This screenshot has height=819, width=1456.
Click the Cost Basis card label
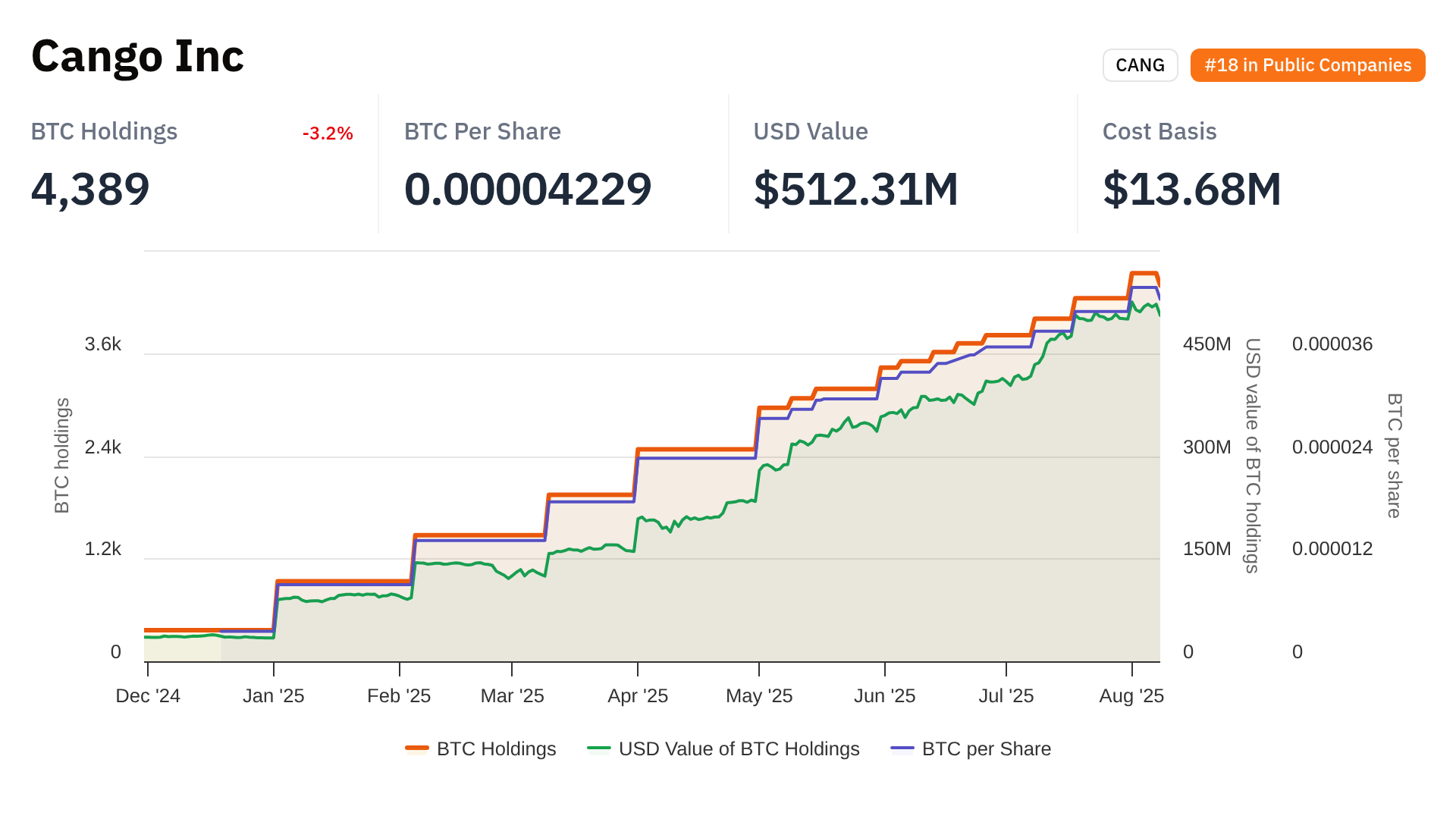point(1159,132)
